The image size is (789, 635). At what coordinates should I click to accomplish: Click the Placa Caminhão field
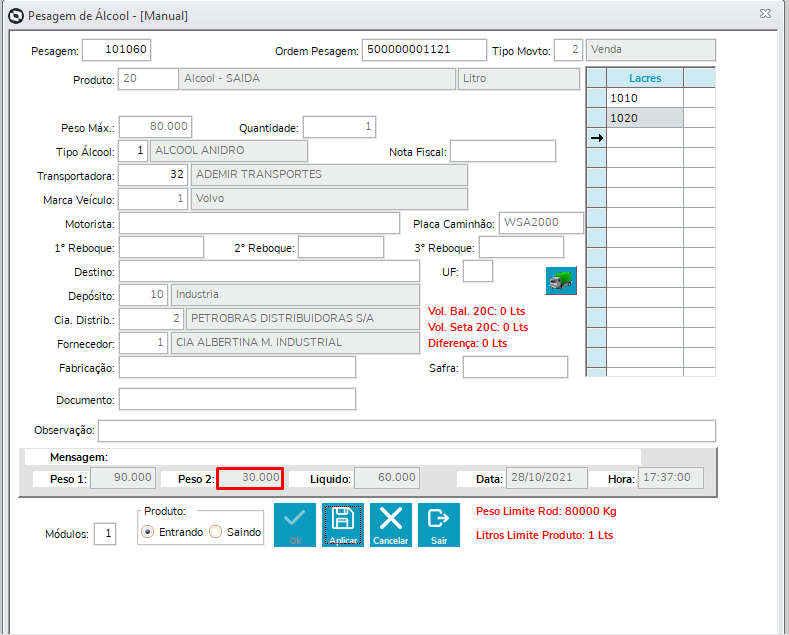(541, 223)
